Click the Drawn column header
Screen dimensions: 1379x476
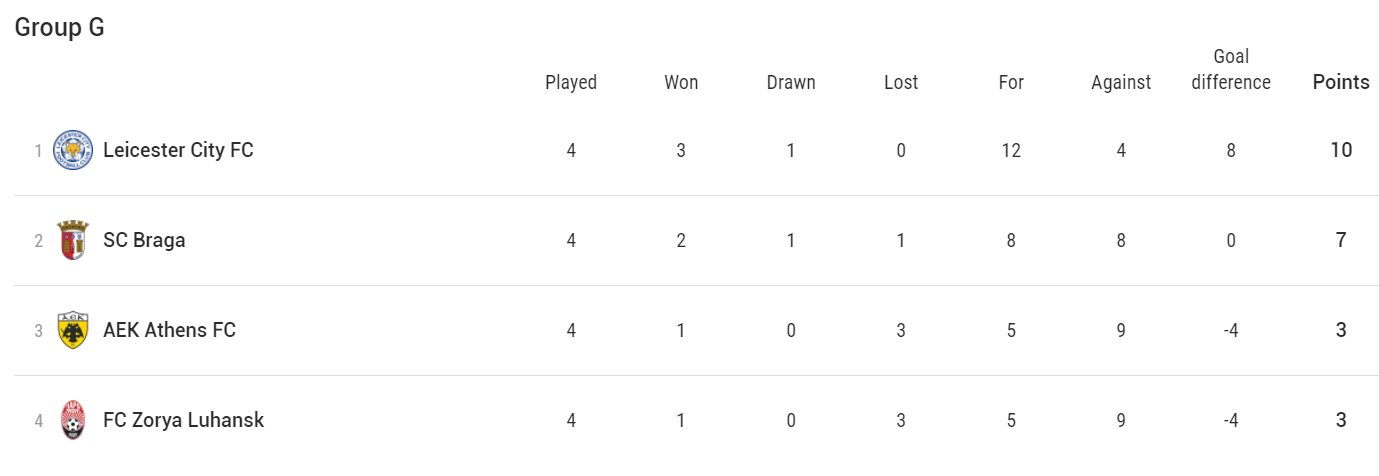[791, 83]
